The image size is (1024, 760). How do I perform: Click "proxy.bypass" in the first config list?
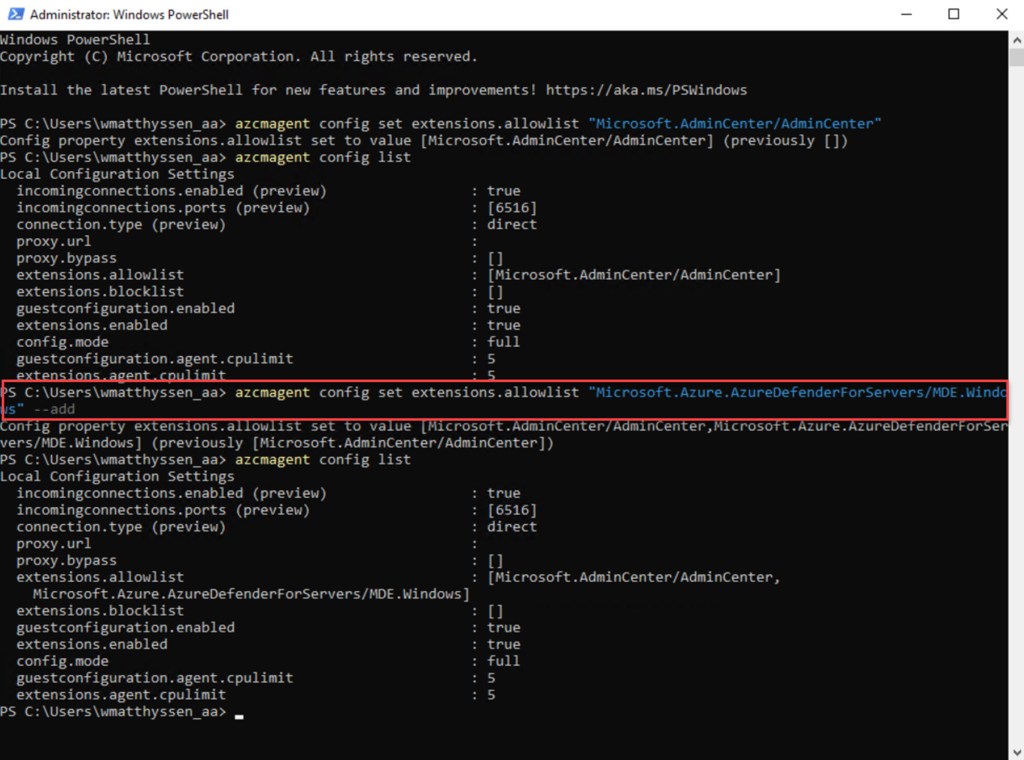[x=66, y=258]
